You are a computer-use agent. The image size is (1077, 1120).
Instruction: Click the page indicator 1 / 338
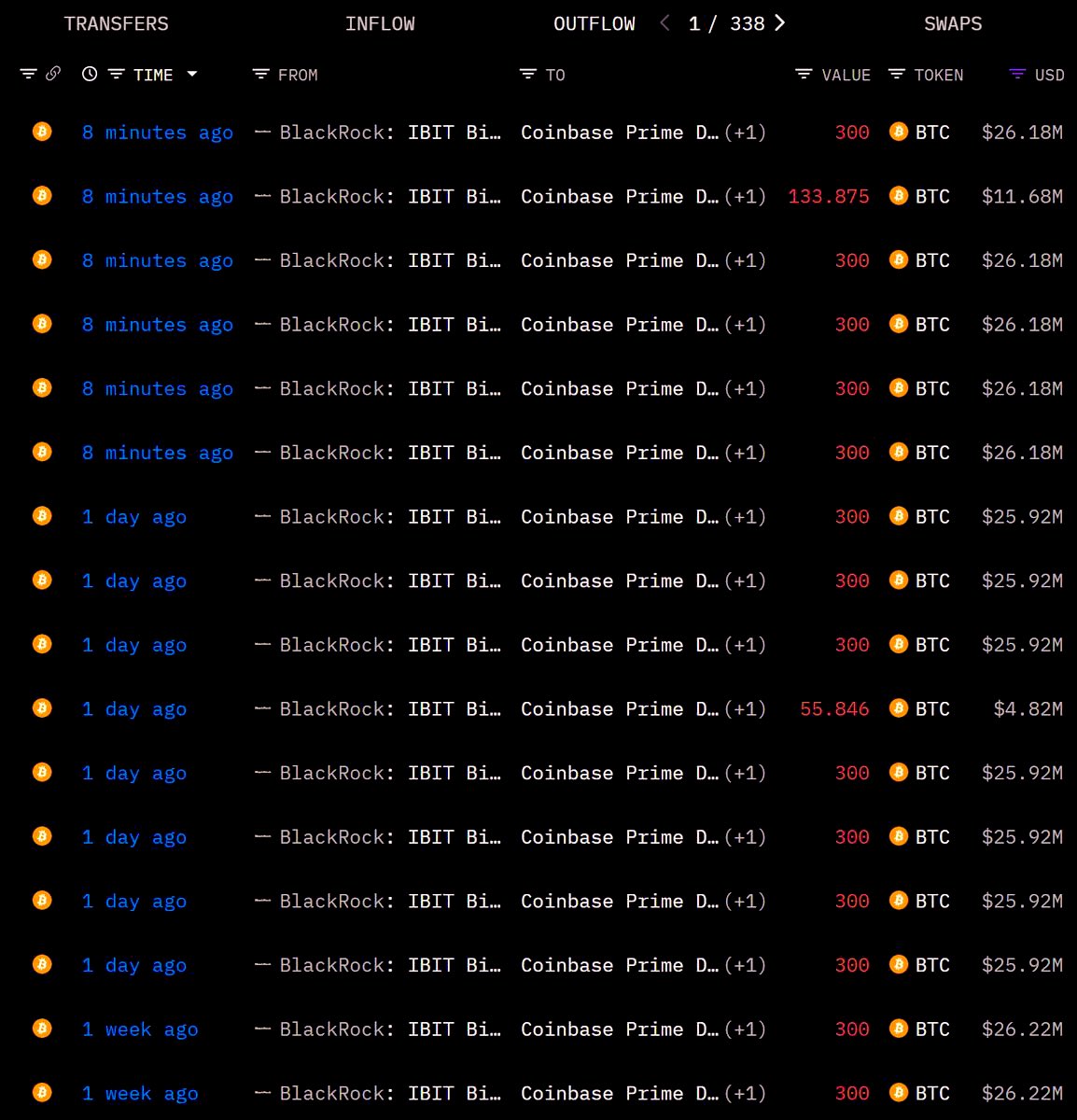(726, 23)
